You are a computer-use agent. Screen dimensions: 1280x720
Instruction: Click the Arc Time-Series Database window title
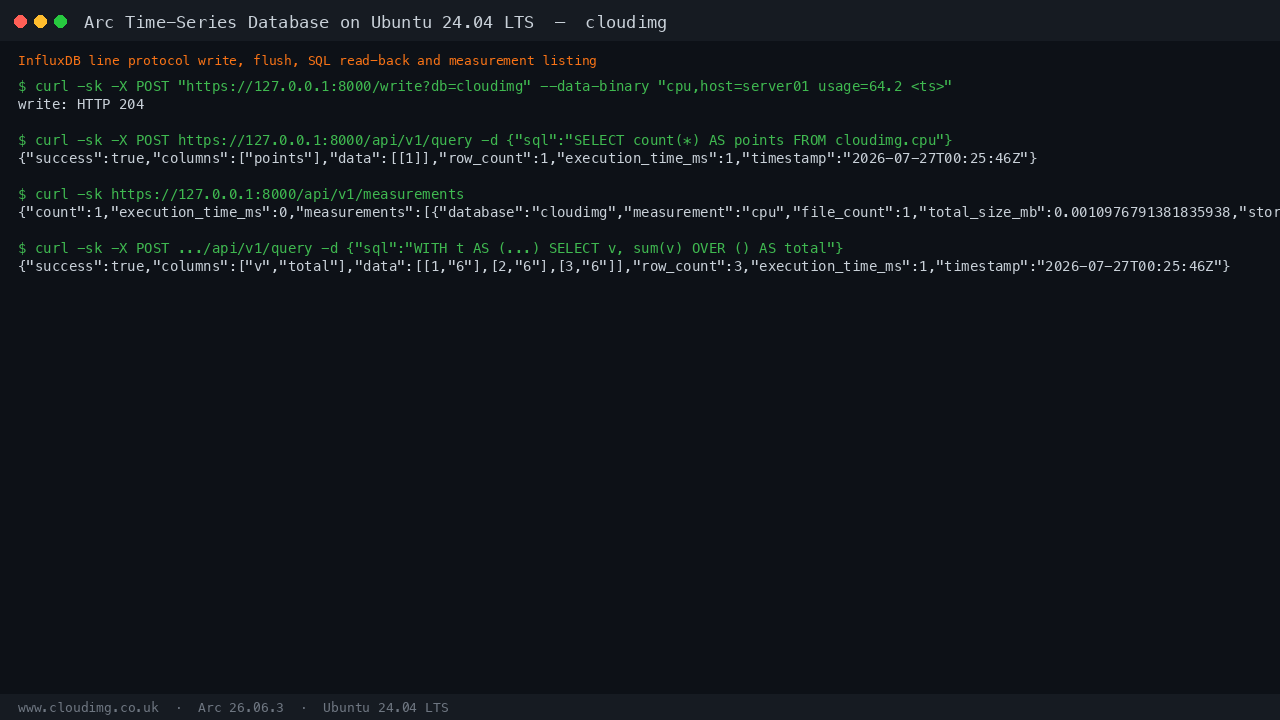375,22
